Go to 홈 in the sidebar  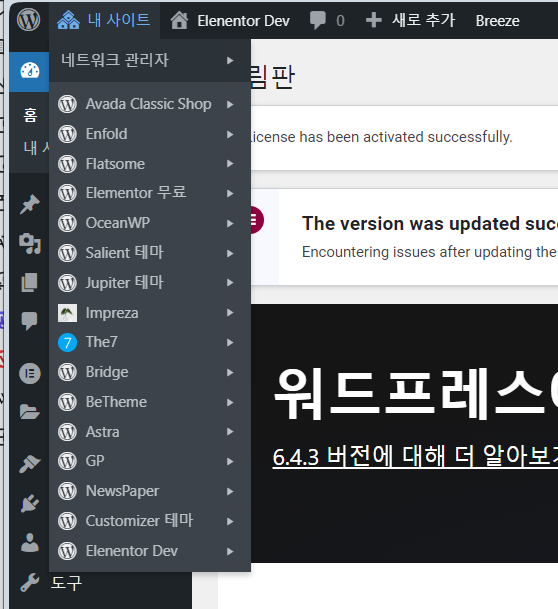click(x=30, y=115)
